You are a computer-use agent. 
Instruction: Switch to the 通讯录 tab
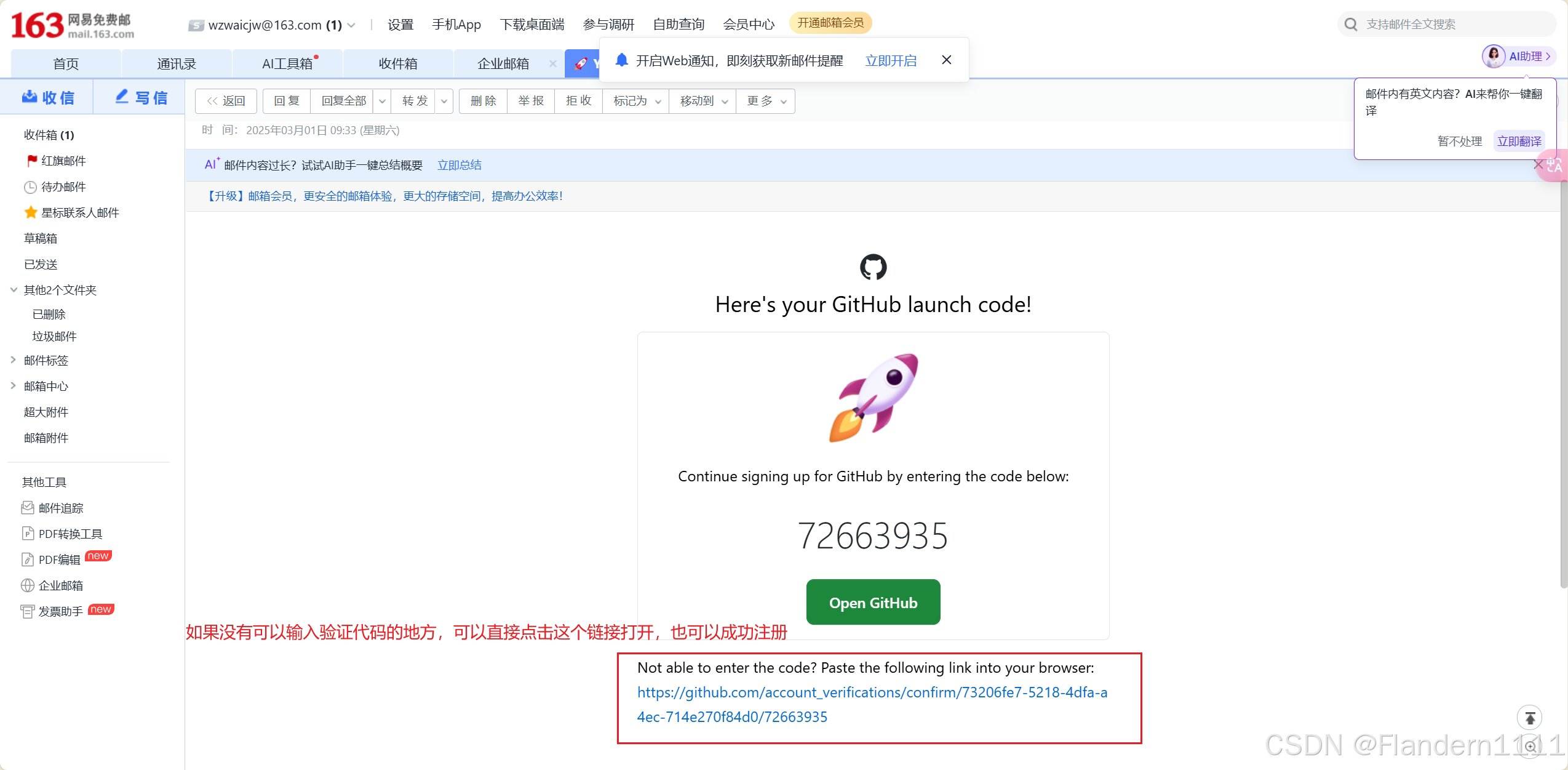(177, 63)
